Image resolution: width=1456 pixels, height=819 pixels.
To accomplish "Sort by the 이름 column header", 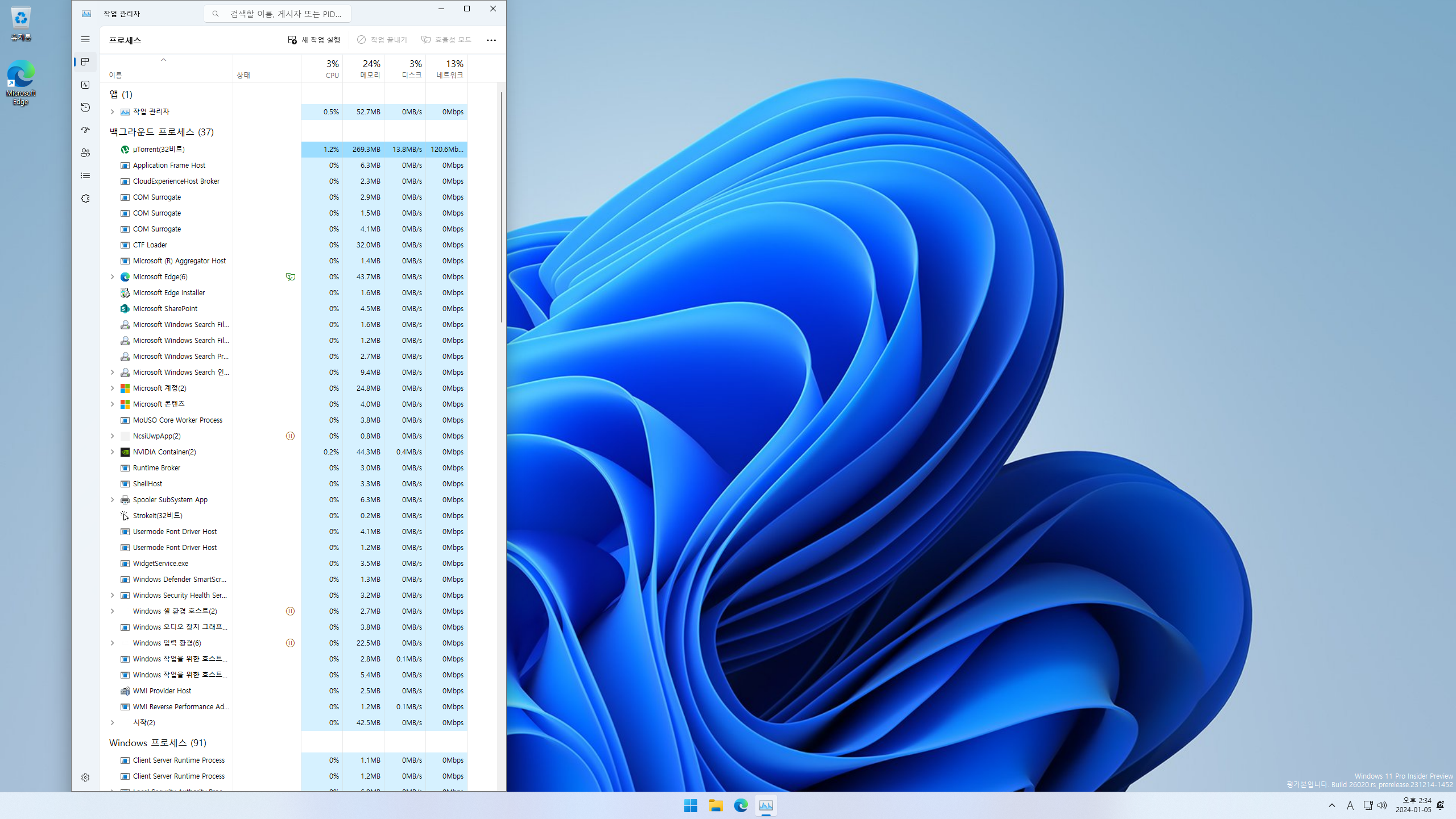I will (x=166, y=68).
